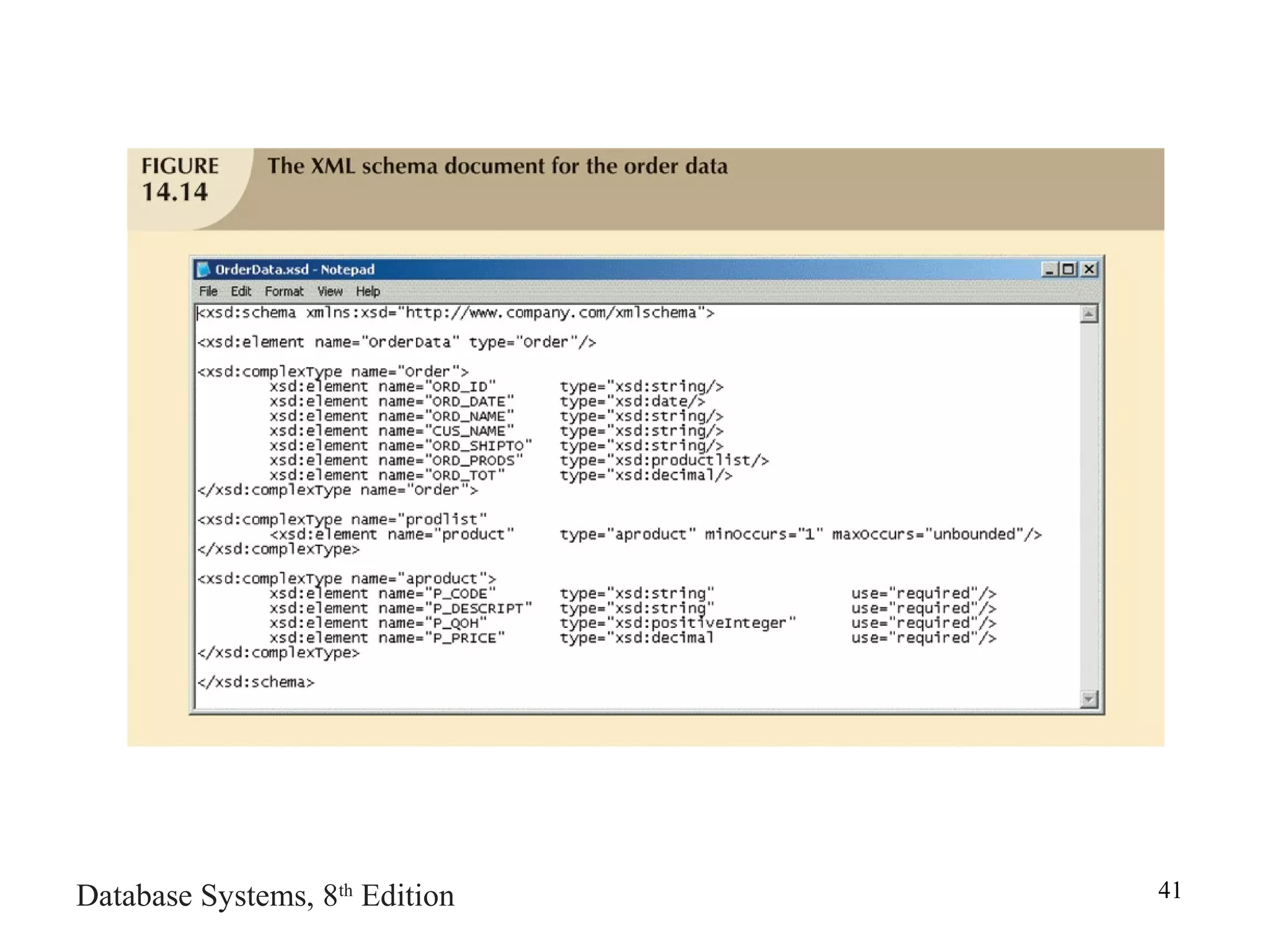Click the figure caption about XML schema document
The image size is (1270, 952).
497,166
